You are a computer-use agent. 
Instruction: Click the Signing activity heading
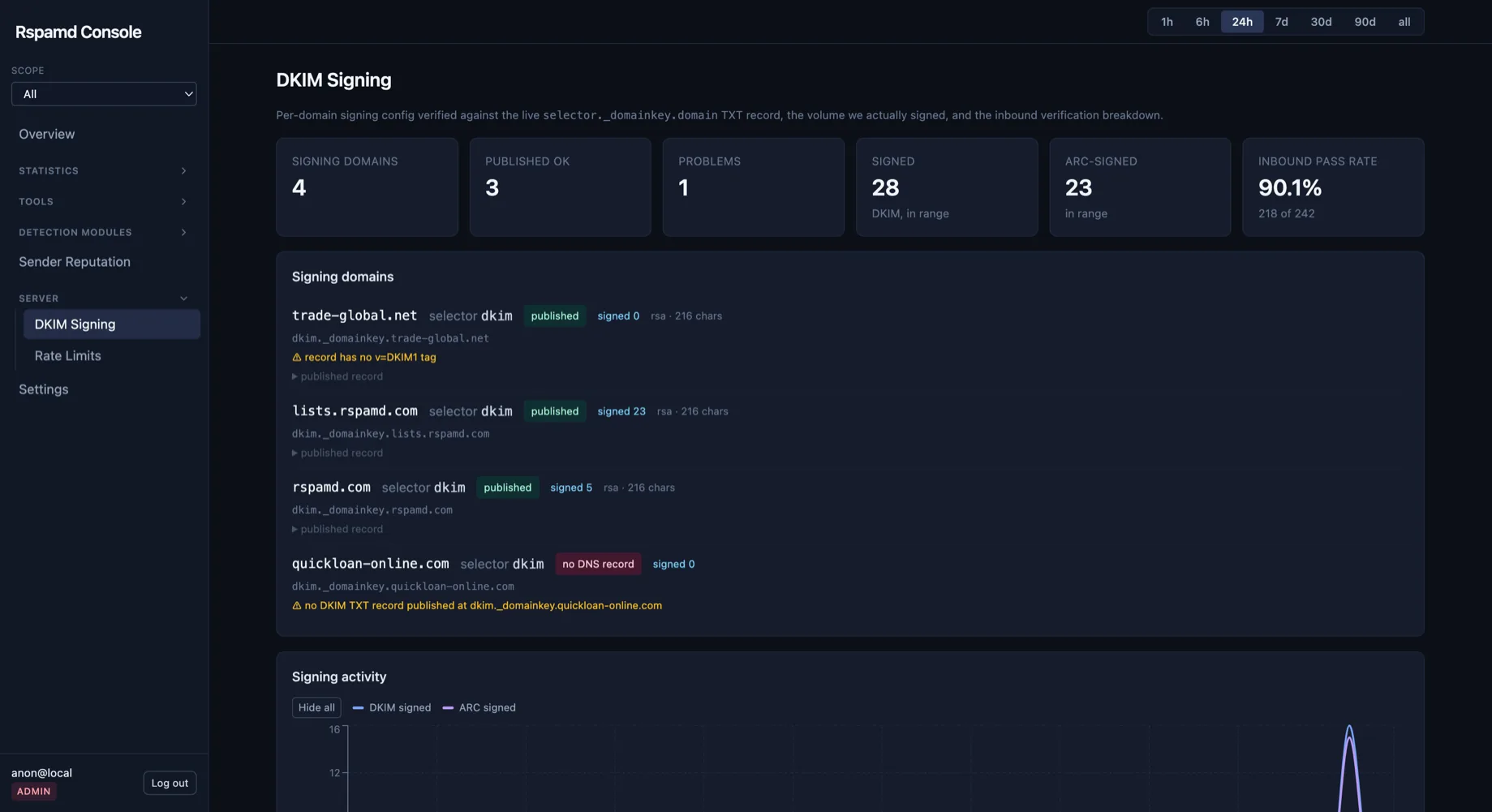(x=339, y=677)
